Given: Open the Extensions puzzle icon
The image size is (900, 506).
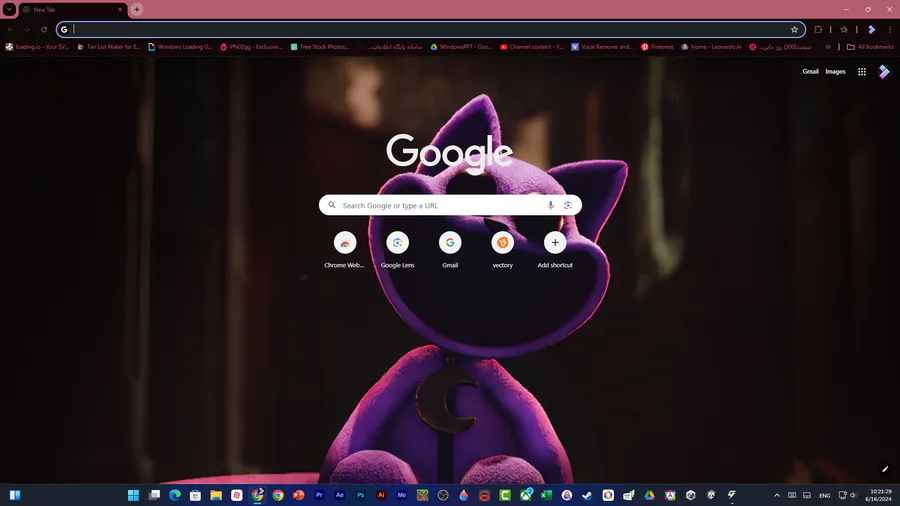Looking at the screenshot, I should pyautogui.click(x=818, y=29).
